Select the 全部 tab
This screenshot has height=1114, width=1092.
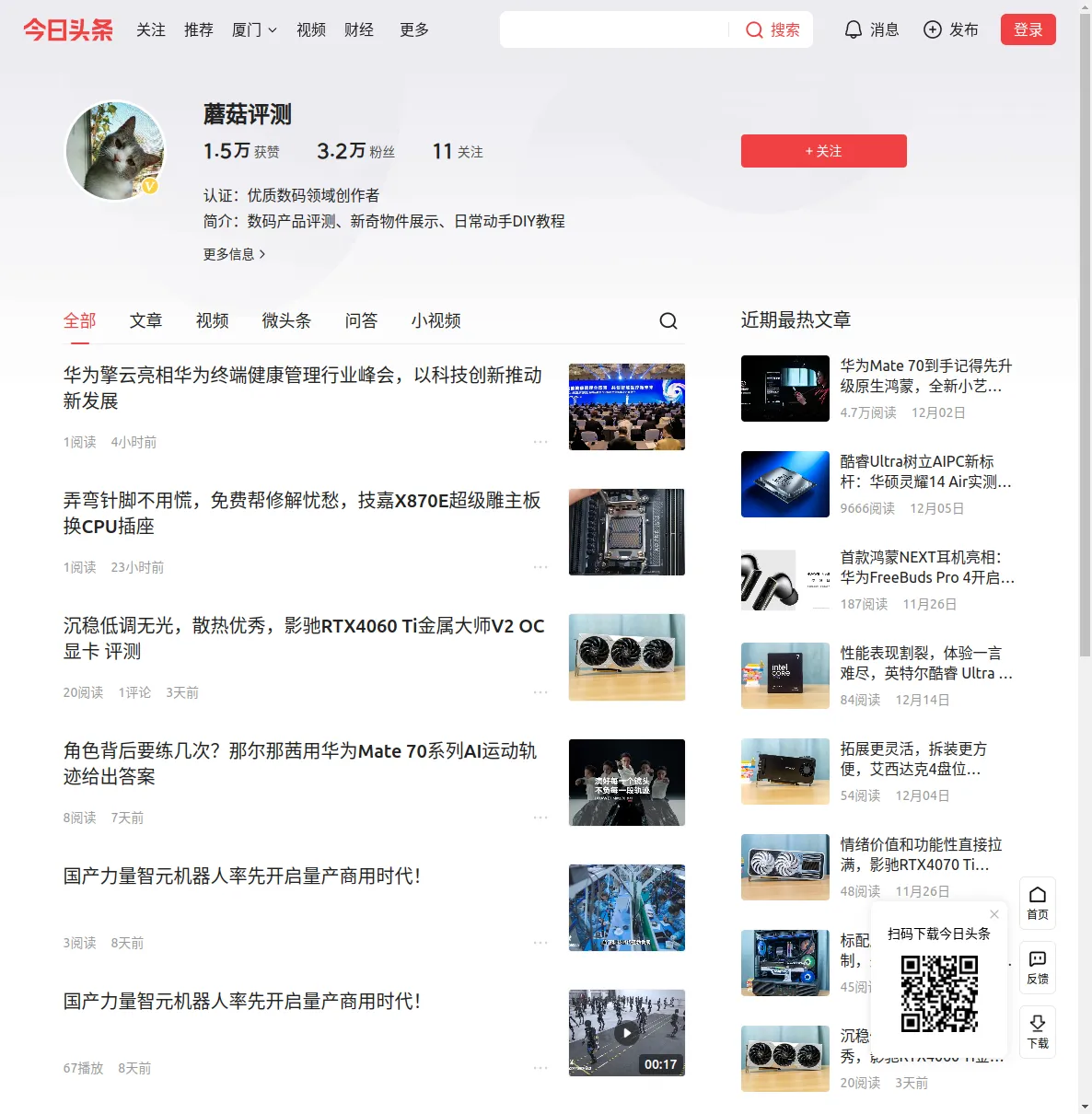coord(80,320)
